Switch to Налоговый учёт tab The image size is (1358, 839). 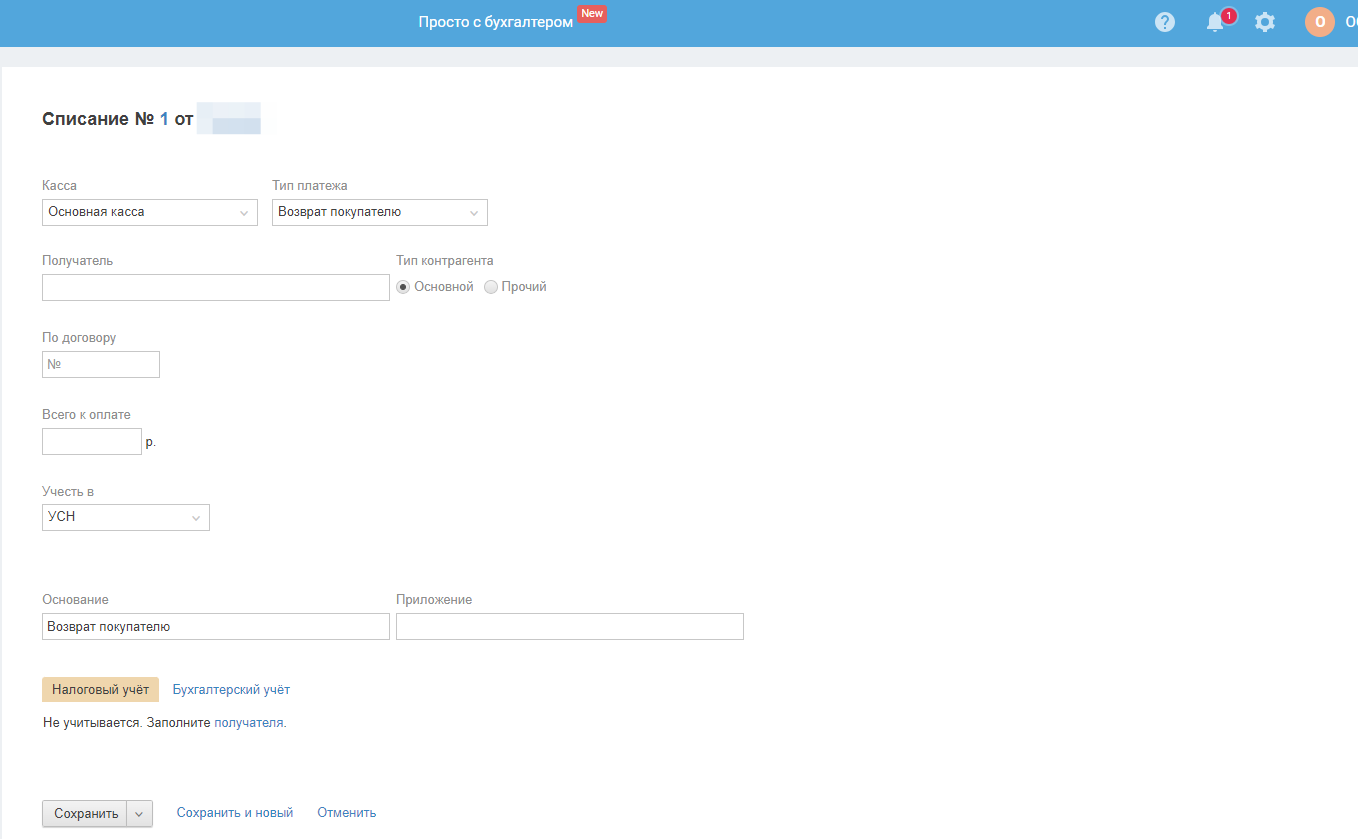(x=100, y=690)
